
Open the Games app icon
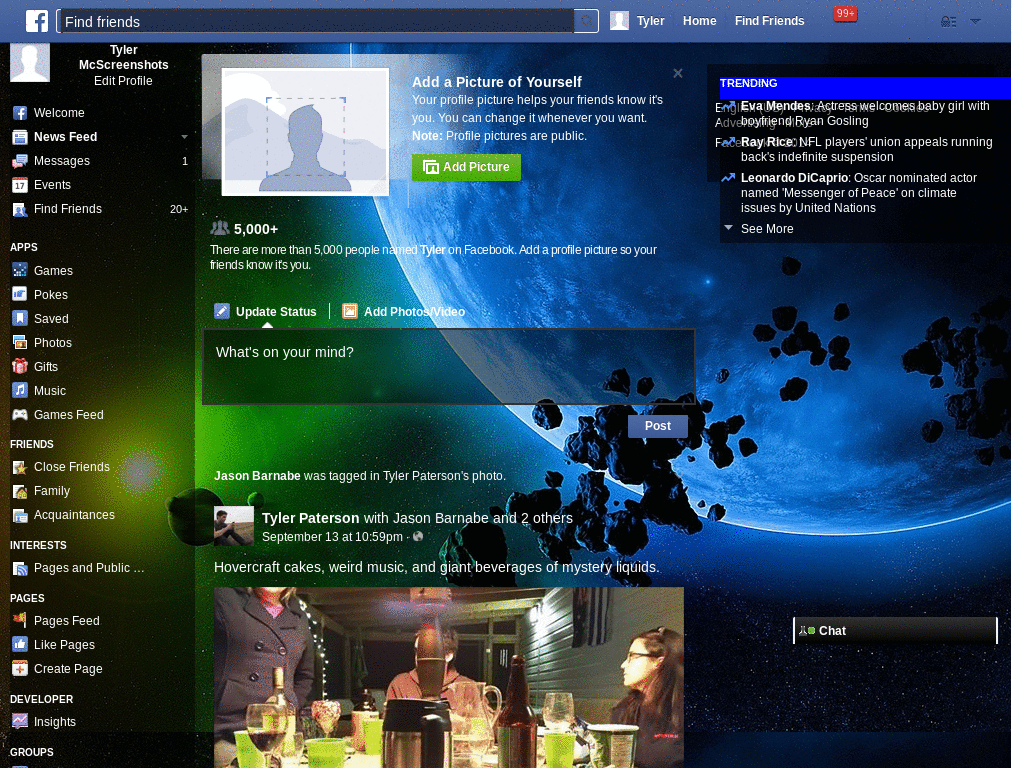[20, 270]
